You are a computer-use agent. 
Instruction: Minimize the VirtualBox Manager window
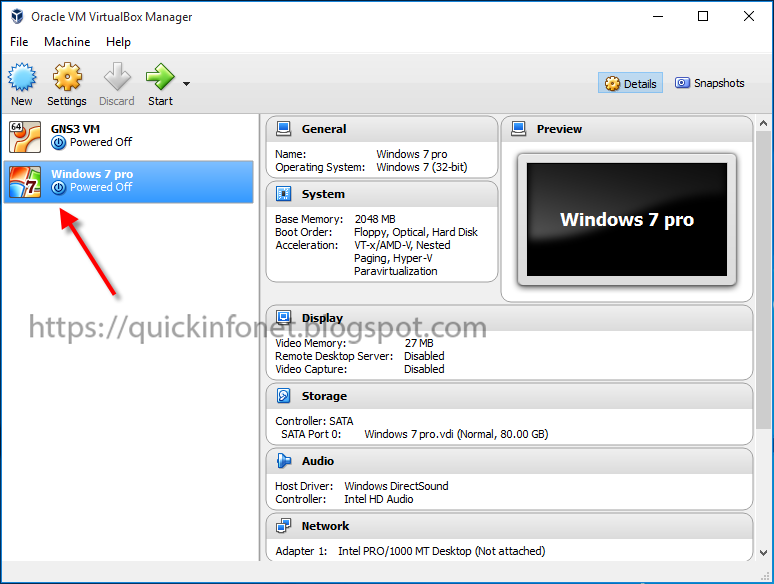658,16
